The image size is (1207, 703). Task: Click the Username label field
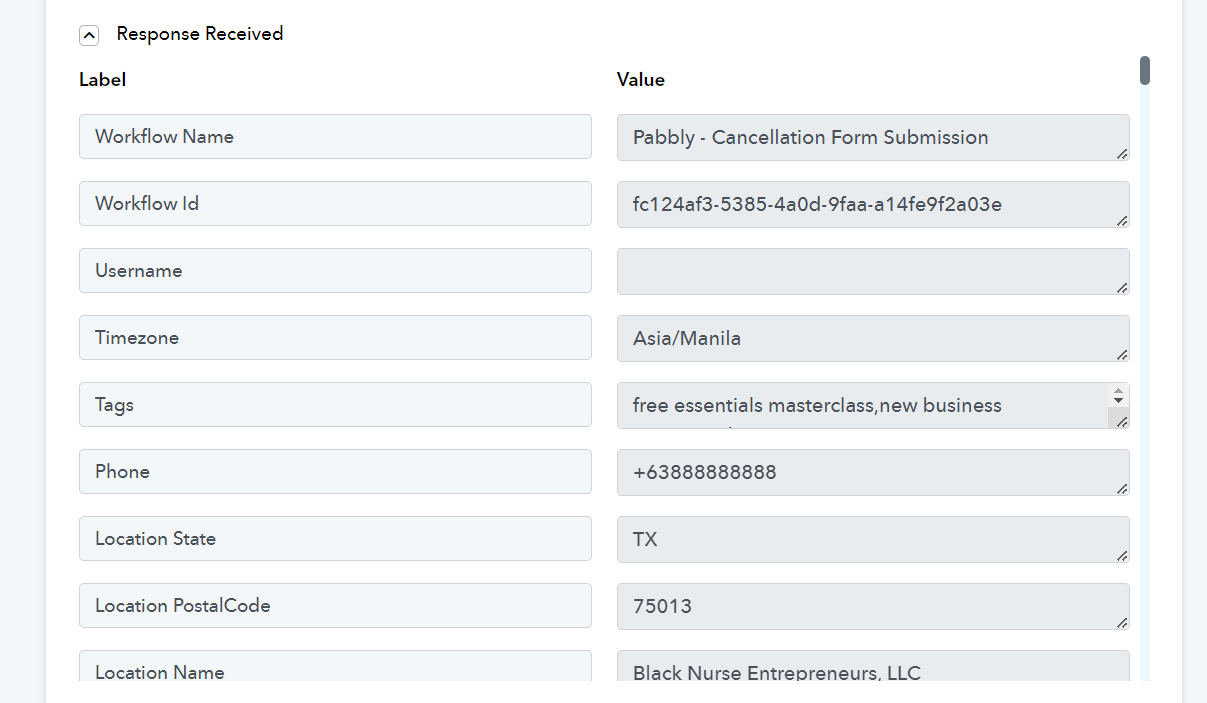click(335, 270)
